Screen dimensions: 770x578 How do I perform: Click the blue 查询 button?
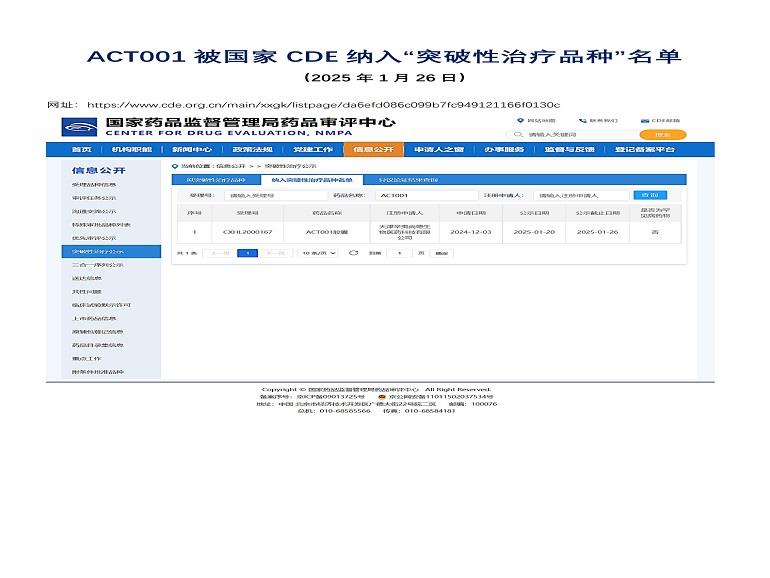click(x=650, y=195)
